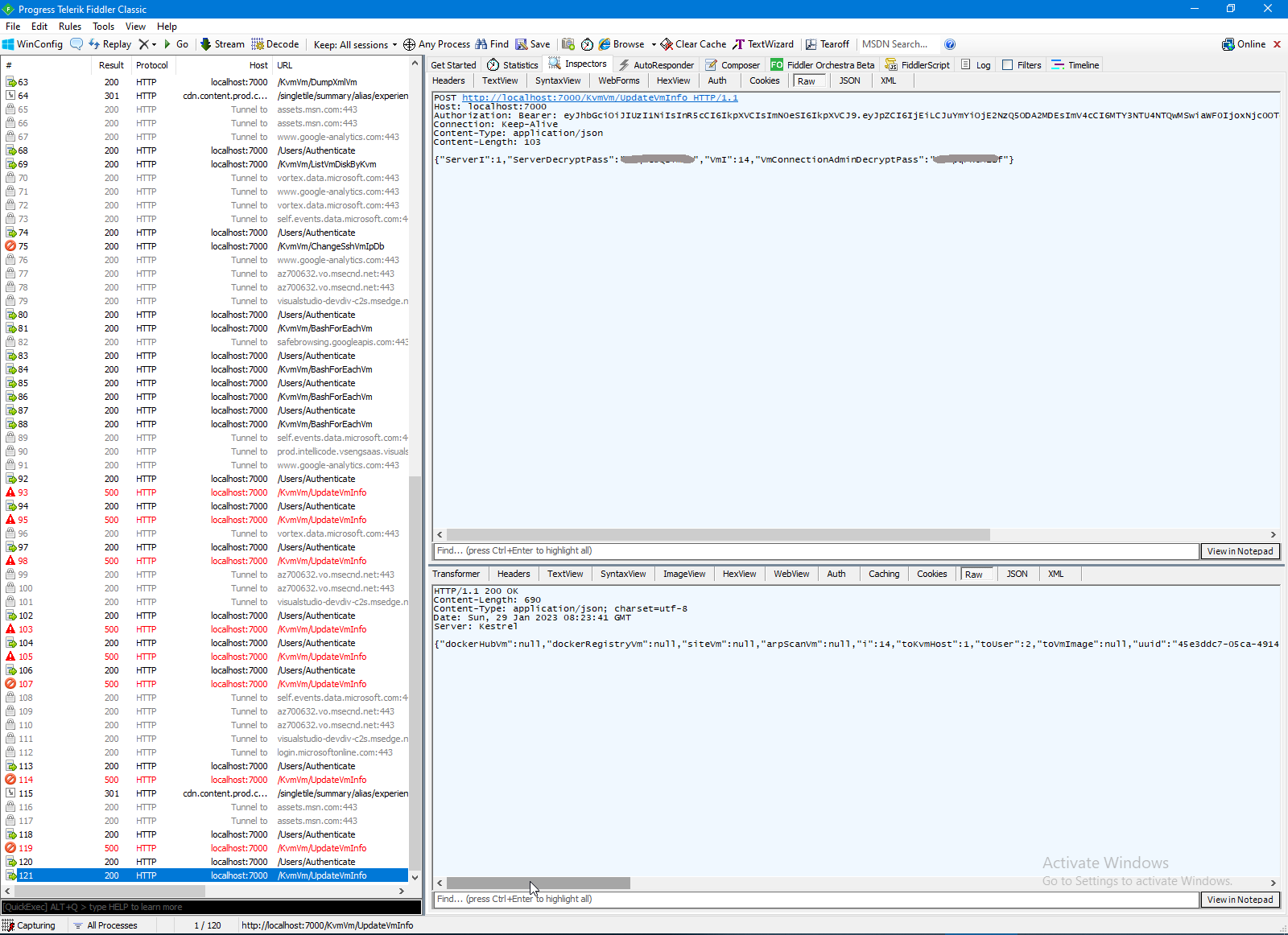The image size is (1288, 935).
Task: Replay the selected session
Action: [x=110, y=44]
